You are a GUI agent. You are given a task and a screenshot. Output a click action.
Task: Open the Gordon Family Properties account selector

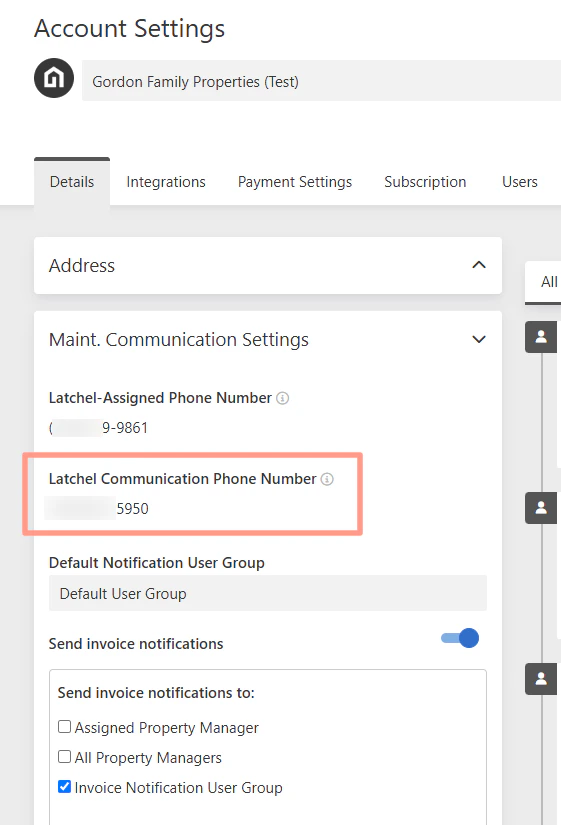[321, 81]
